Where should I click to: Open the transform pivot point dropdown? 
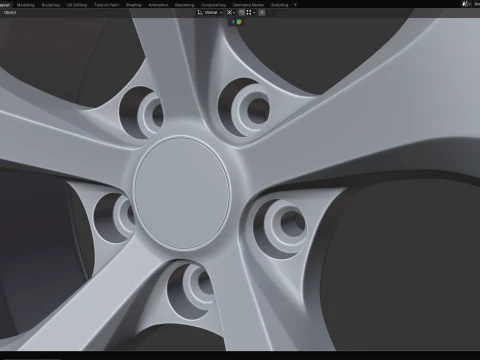pos(231,13)
